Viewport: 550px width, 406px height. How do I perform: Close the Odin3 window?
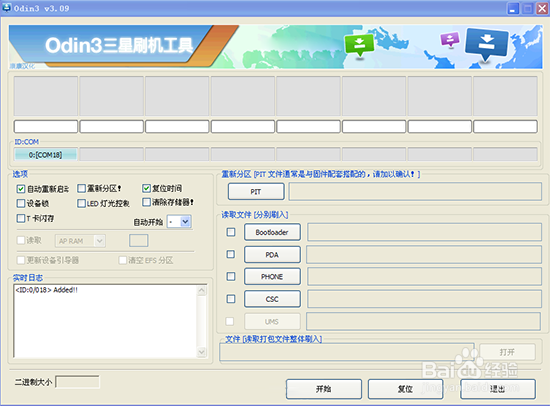click(542, 8)
